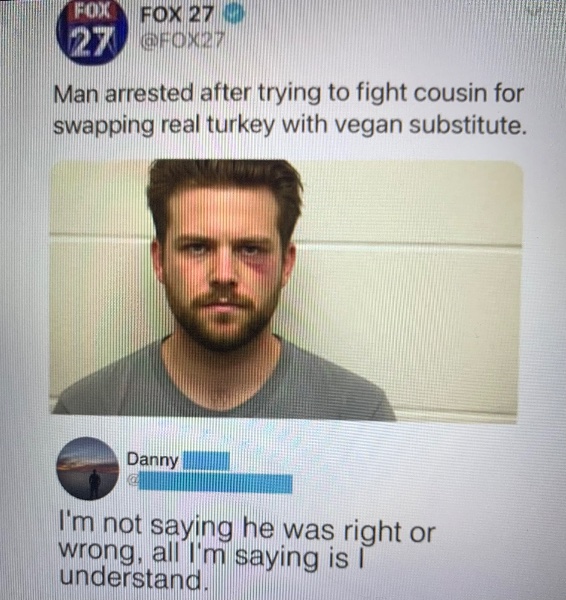Visit the FOX 27 display name
The width and height of the screenshot is (566, 600).
pyautogui.click(x=177, y=15)
